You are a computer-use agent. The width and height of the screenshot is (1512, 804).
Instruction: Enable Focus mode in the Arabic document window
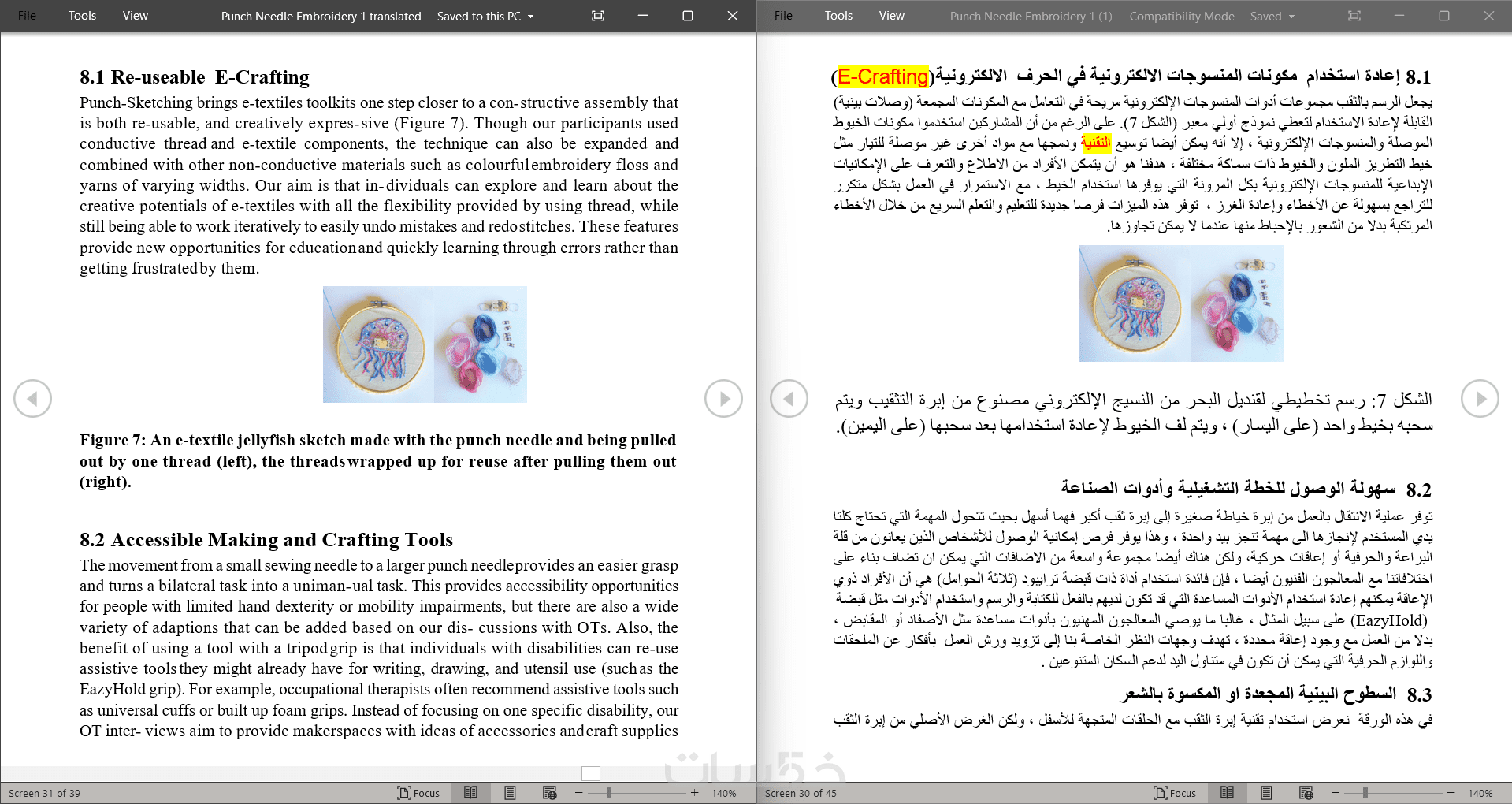1175,793
